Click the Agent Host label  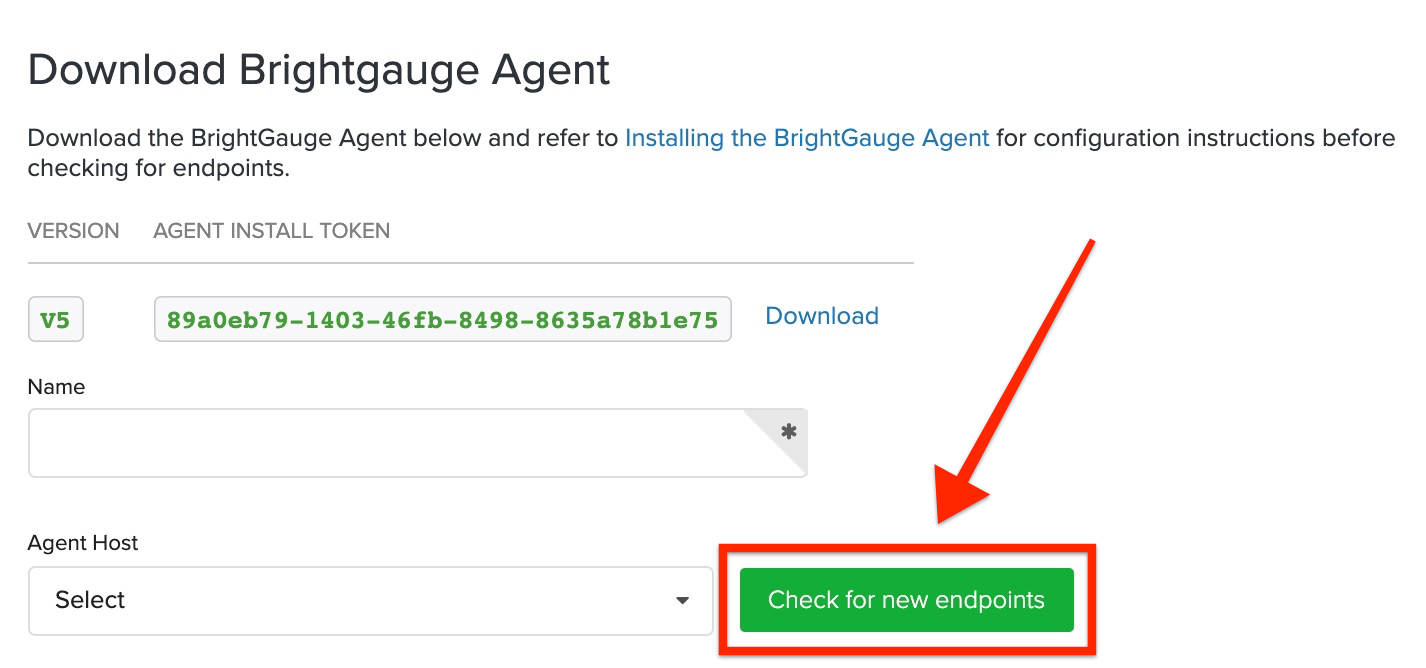83,543
